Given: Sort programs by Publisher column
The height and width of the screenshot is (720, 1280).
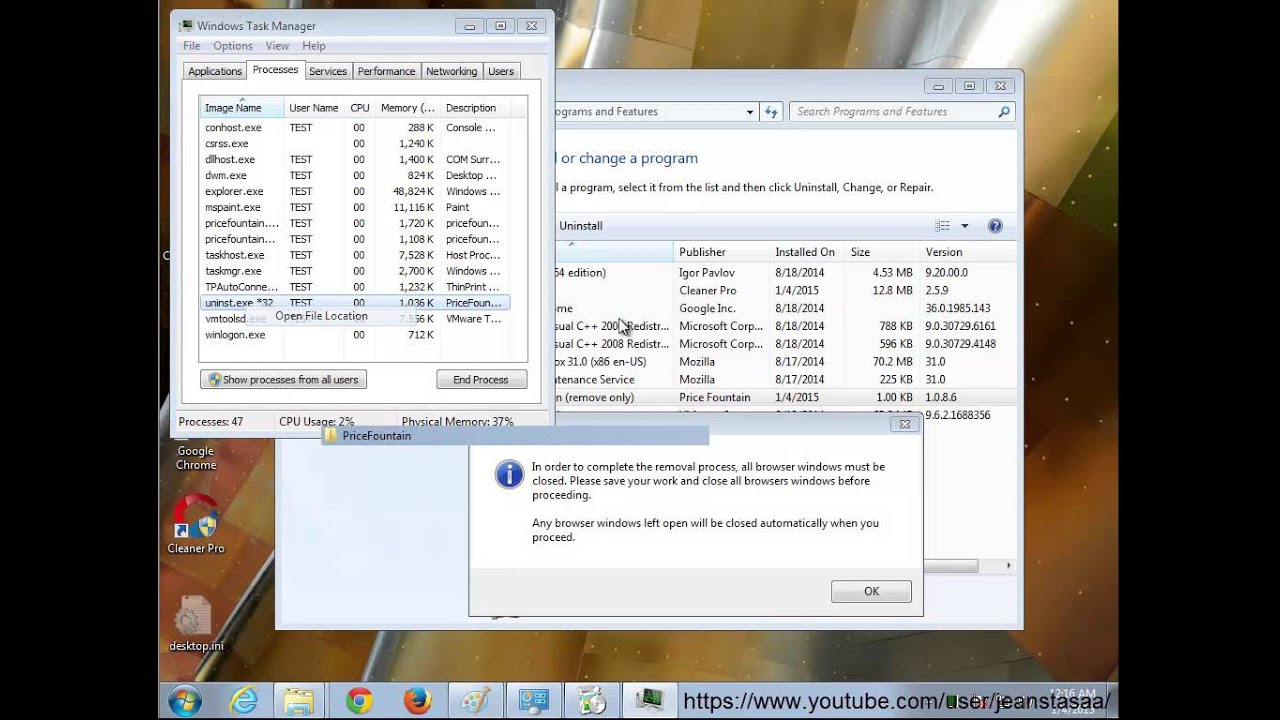Looking at the screenshot, I should click(722, 252).
